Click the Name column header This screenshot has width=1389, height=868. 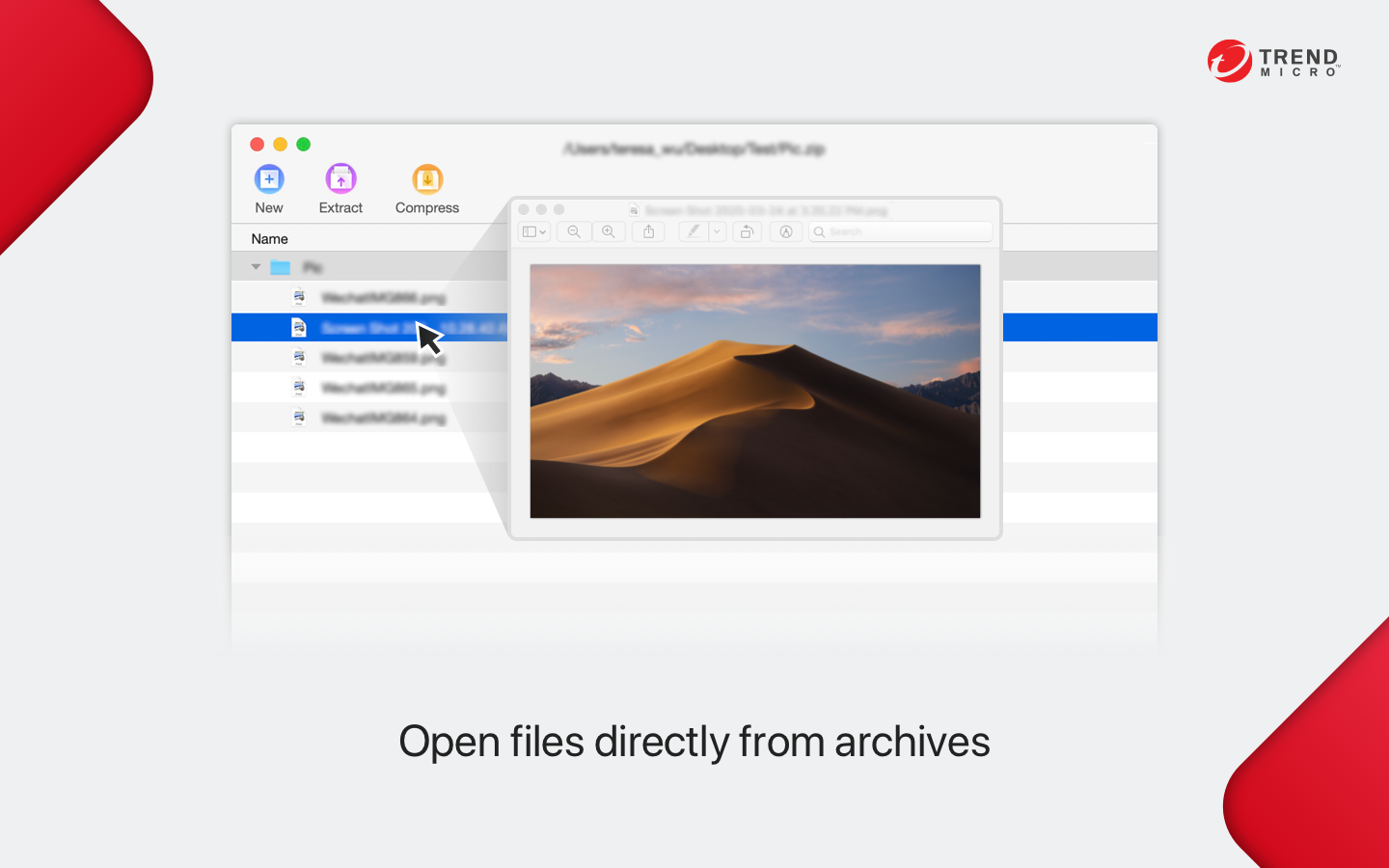(x=269, y=238)
